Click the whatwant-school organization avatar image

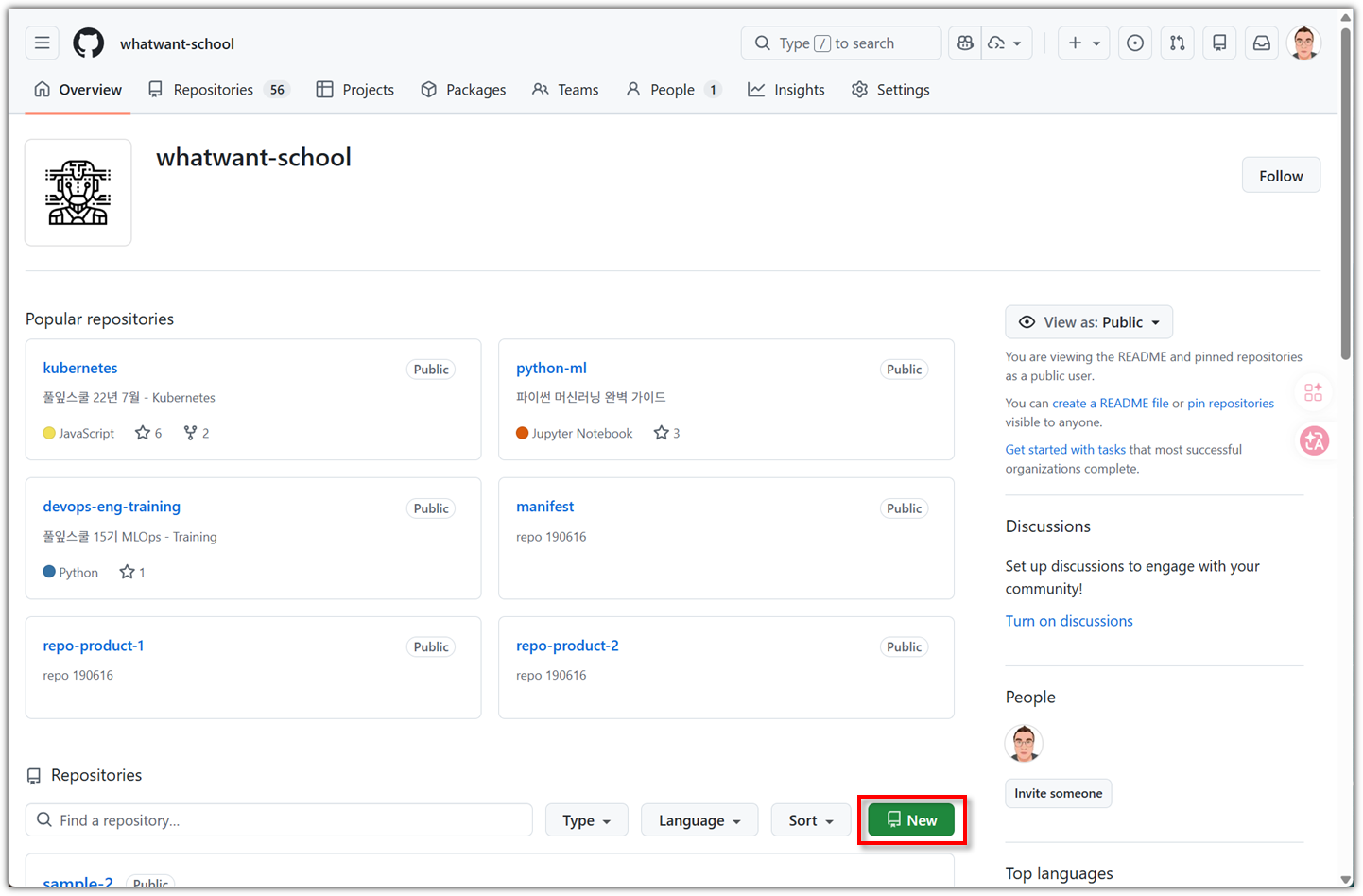78,193
